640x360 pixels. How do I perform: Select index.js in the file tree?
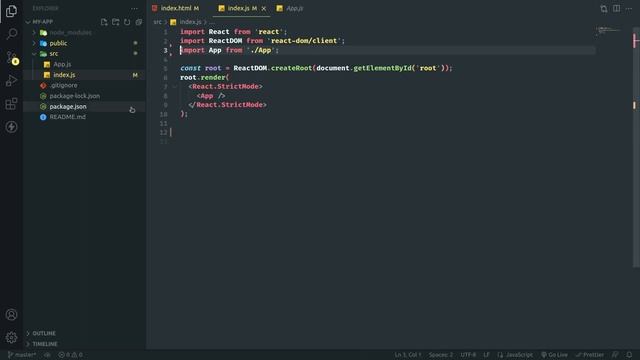[64, 75]
